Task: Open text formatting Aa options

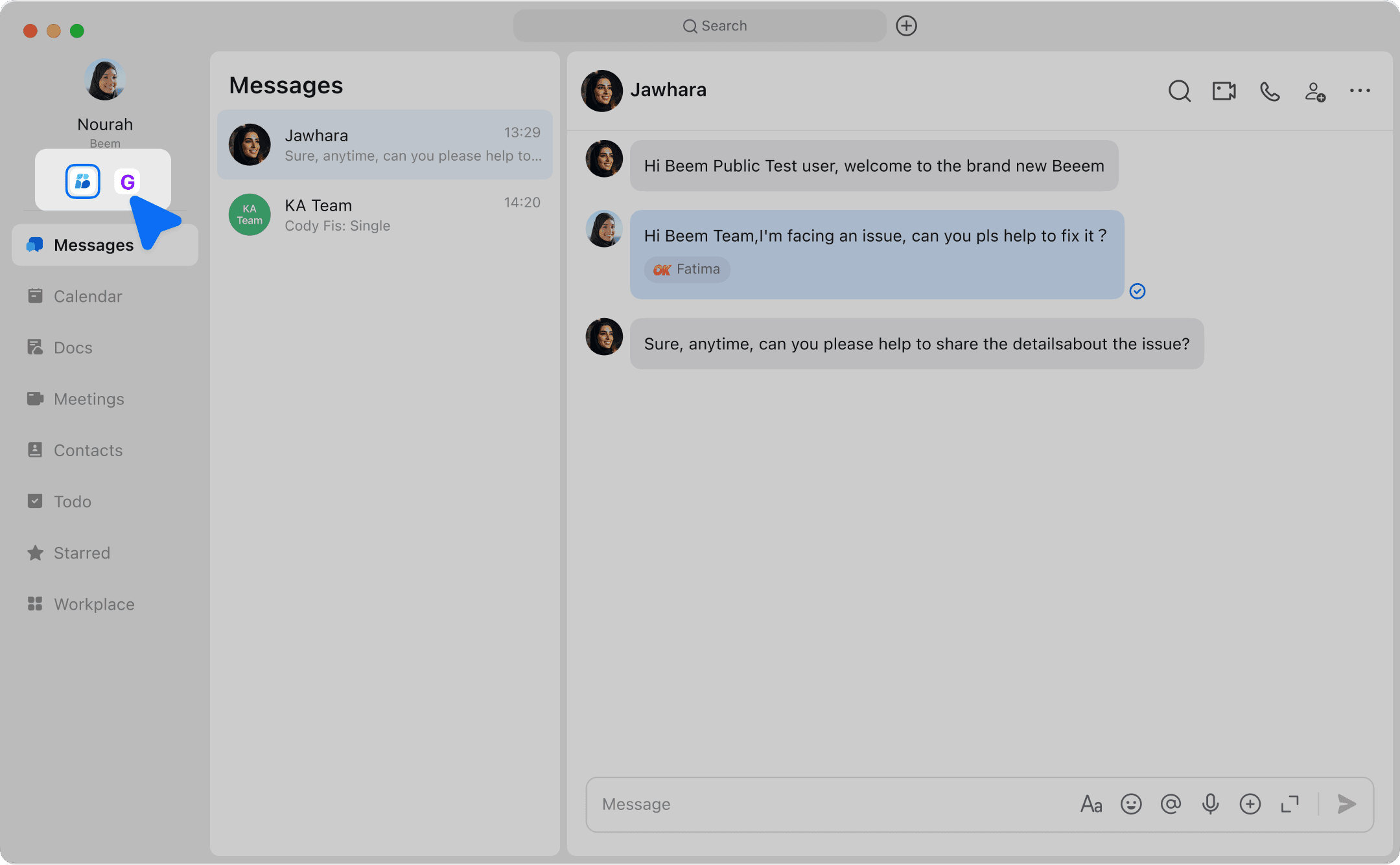Action: (1091, 804)
